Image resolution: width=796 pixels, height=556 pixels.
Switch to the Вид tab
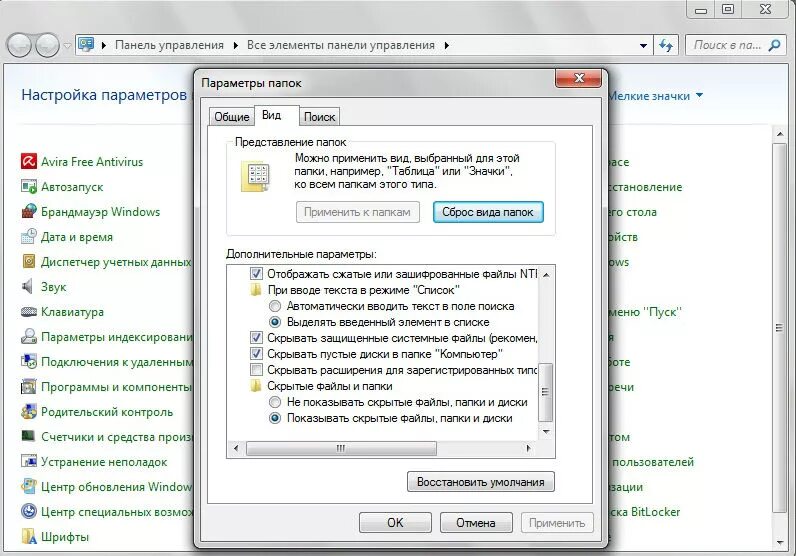click(277, 115)
